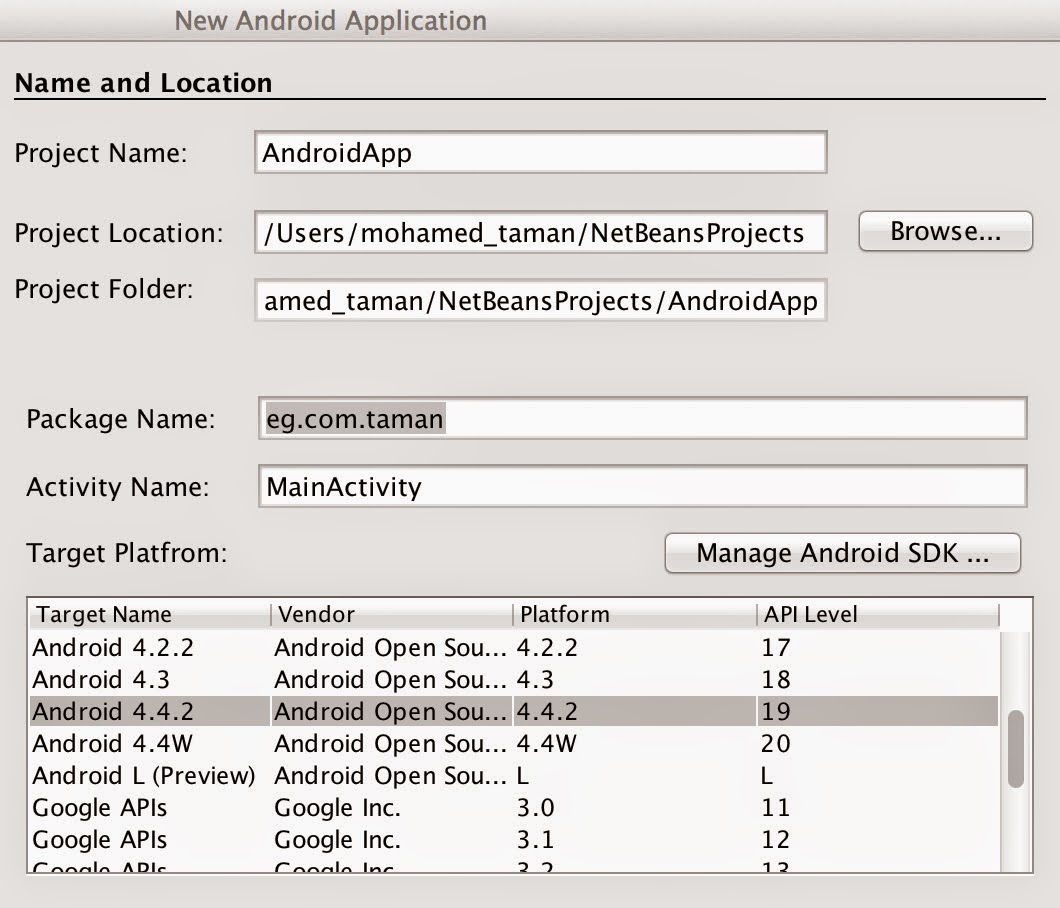
Task: Click the Name and Location section heading
Action: point(141,82)
